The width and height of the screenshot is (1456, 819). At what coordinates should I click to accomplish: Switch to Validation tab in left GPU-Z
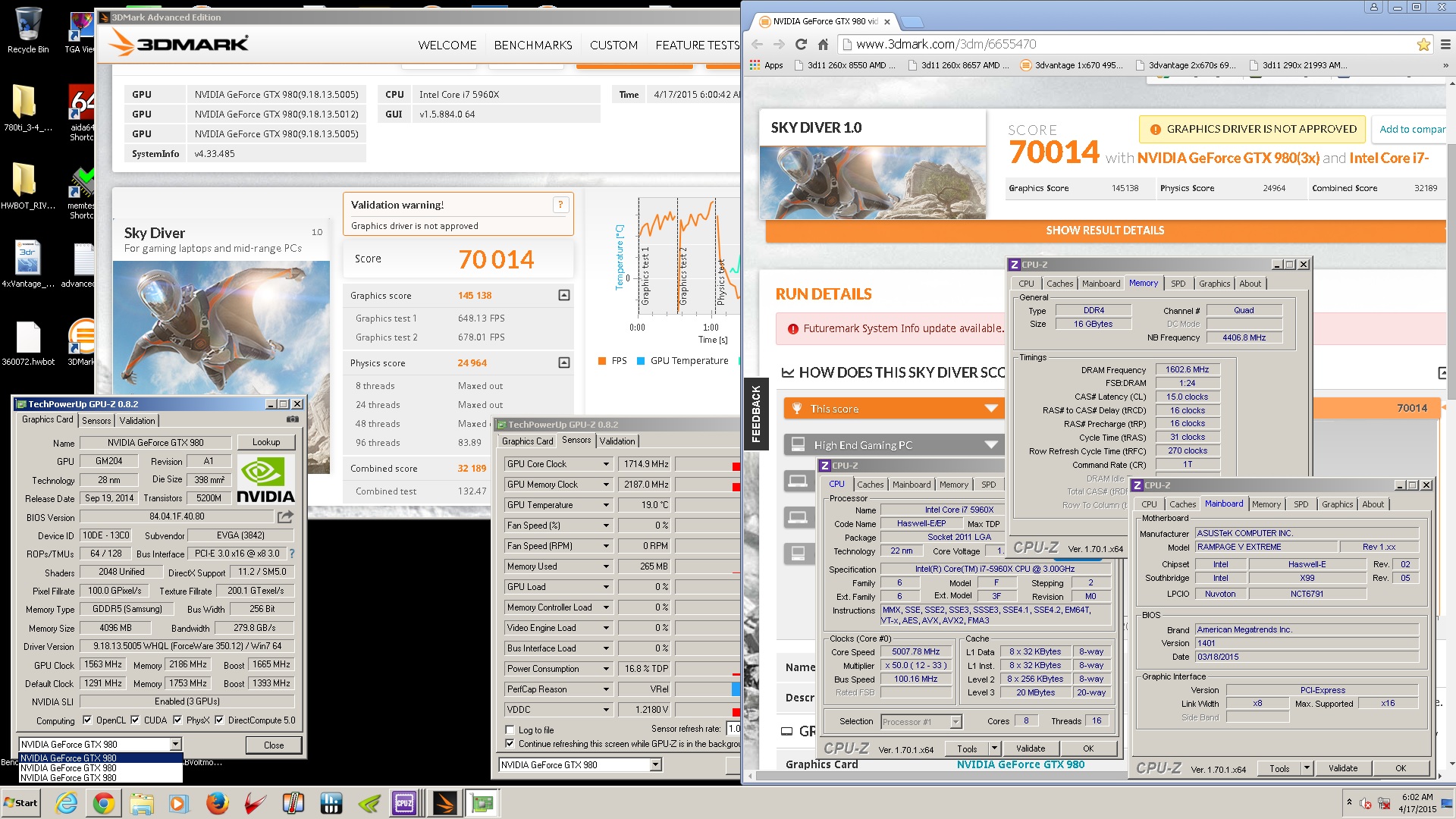137,420
